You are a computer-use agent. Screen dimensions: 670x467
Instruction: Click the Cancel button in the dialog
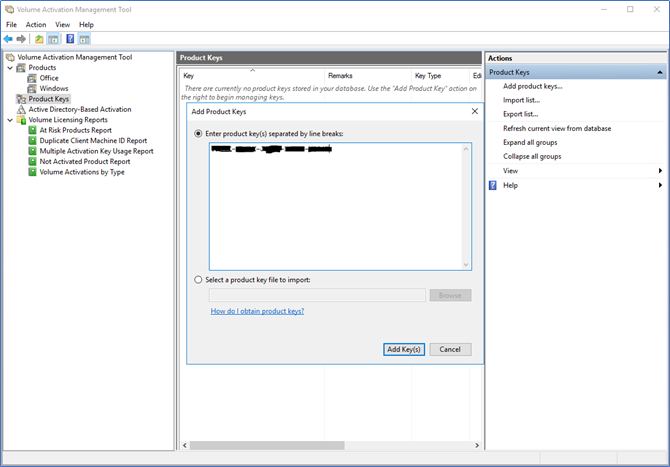[450, 350]
